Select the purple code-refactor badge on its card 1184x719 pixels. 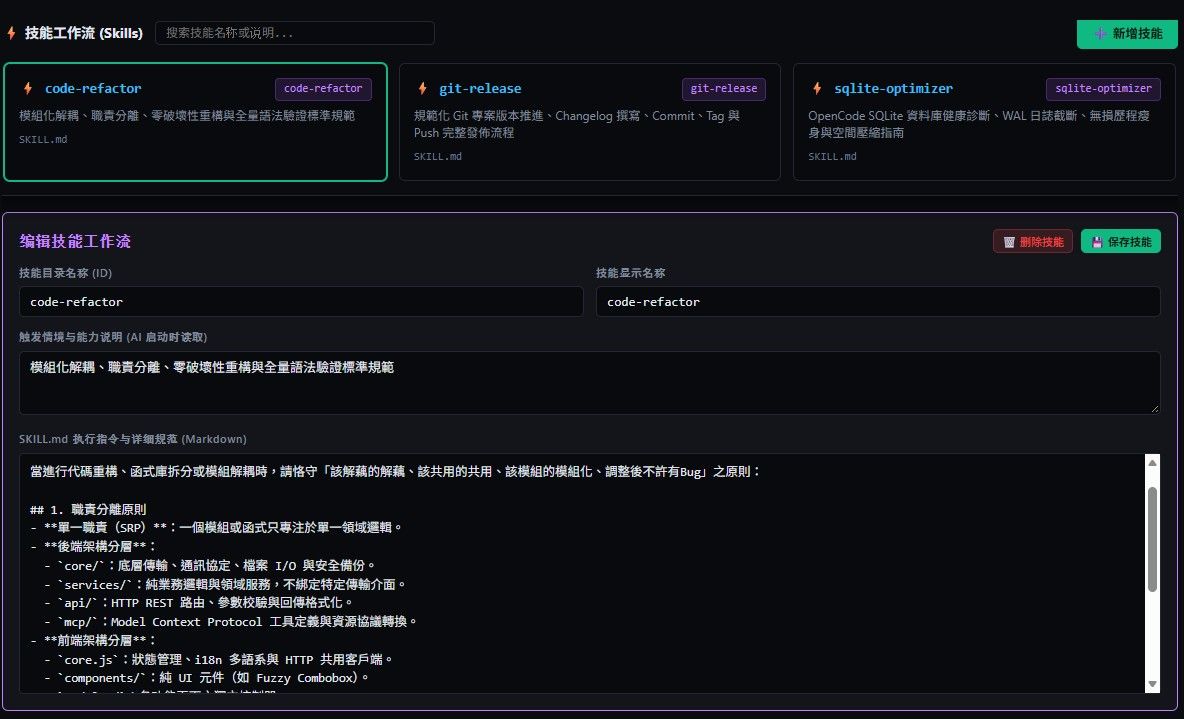(323, 88)
